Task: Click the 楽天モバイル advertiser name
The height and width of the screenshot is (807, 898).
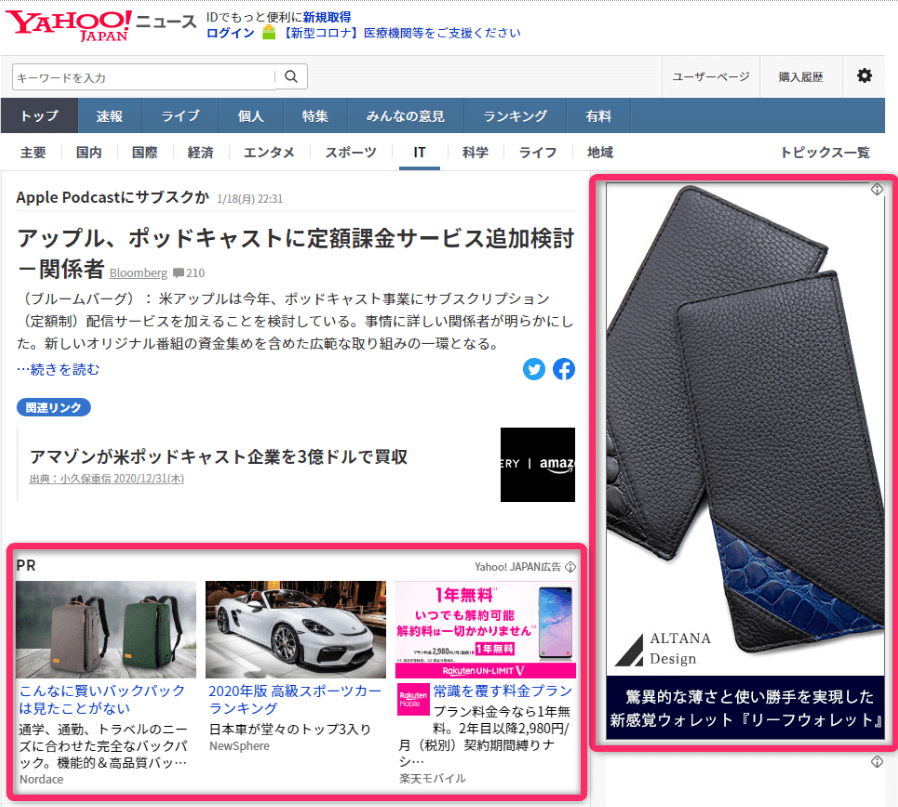Action: 432,778
